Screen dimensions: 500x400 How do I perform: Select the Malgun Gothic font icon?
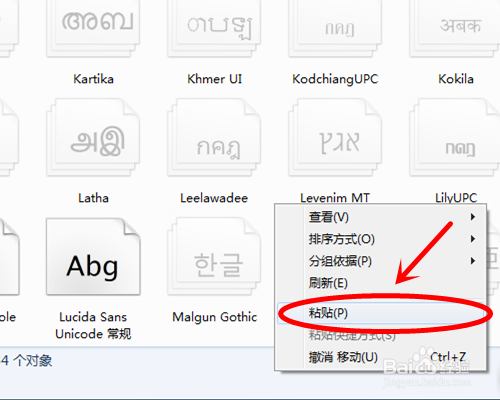tap(214, 257)
